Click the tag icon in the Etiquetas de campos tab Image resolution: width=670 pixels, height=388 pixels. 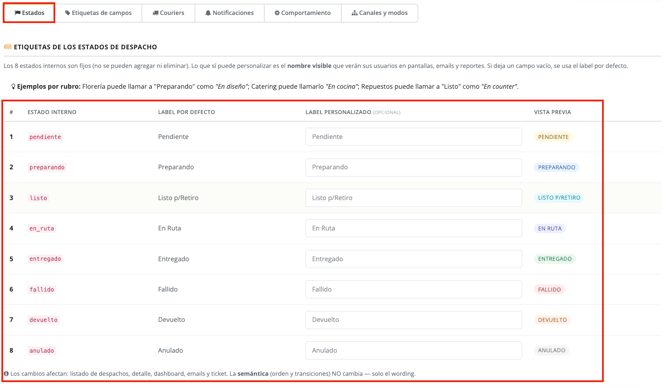click(x=68, y=13)
